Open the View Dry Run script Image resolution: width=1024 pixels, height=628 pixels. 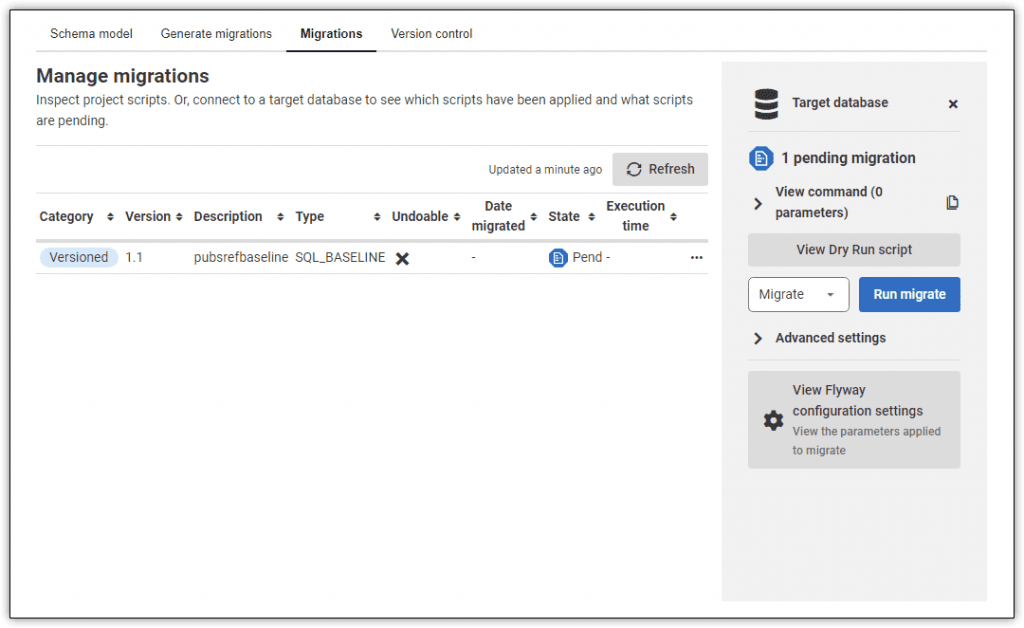click(853, 249)
